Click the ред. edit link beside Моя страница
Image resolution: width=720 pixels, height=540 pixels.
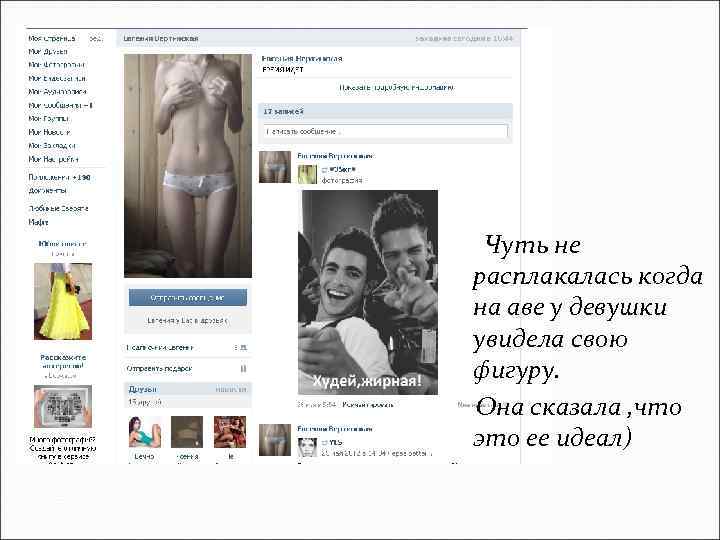click(96, 39)
